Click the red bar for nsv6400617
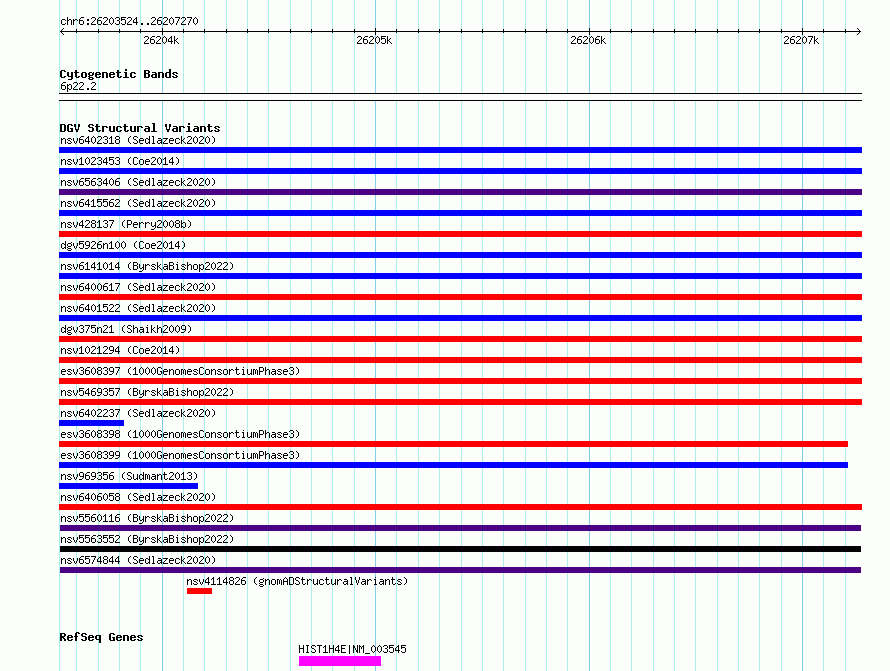 coord(460,297)
